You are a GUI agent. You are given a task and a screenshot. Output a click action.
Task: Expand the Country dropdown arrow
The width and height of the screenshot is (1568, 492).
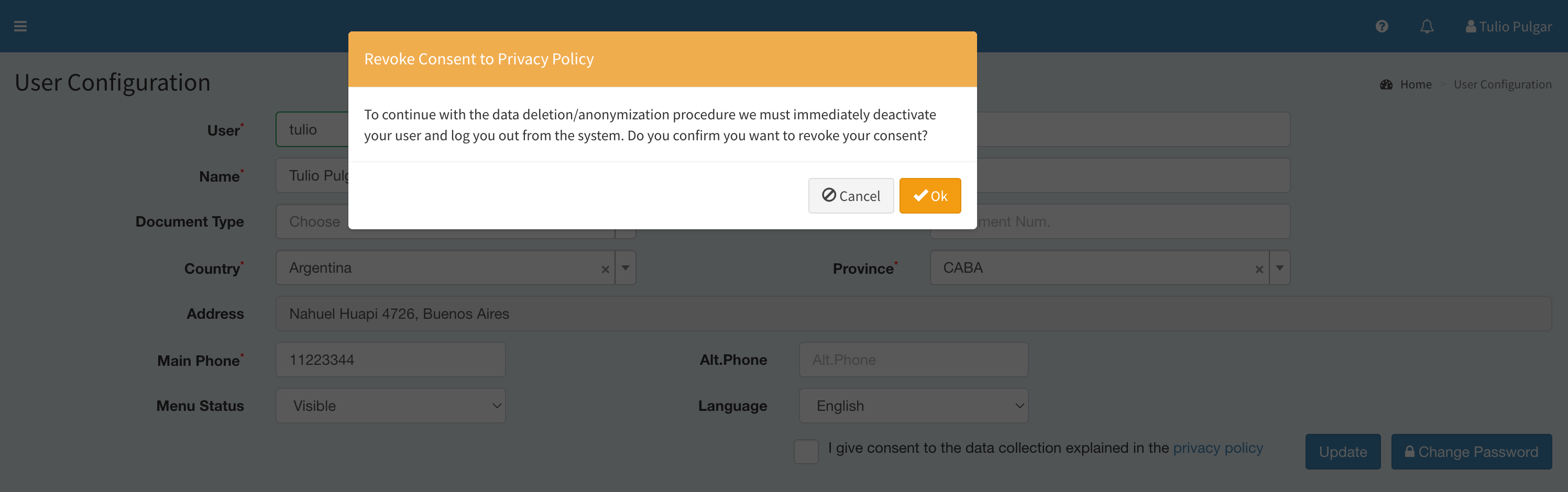[x=625, y=267]
